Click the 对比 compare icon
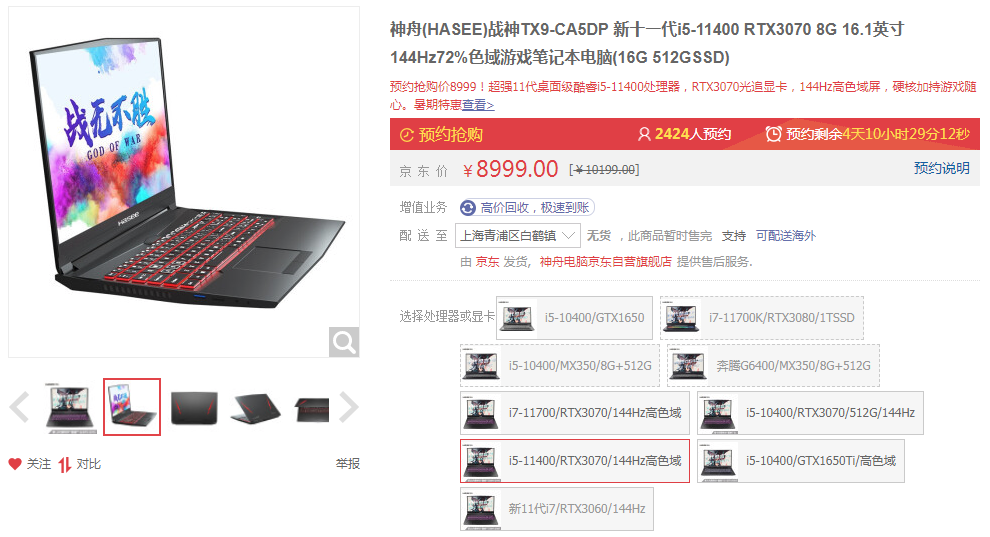This screenshot has width=990, height=537. tap(64, 464)
